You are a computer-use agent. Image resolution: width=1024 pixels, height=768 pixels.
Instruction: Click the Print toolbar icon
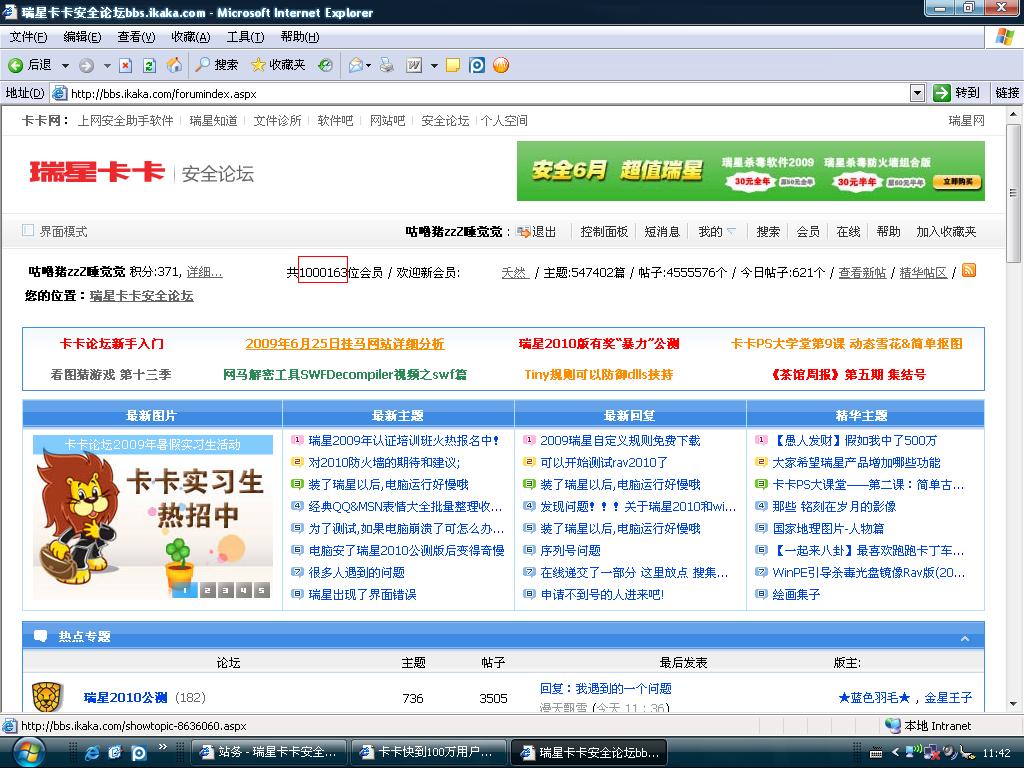[x=387, y=65]
